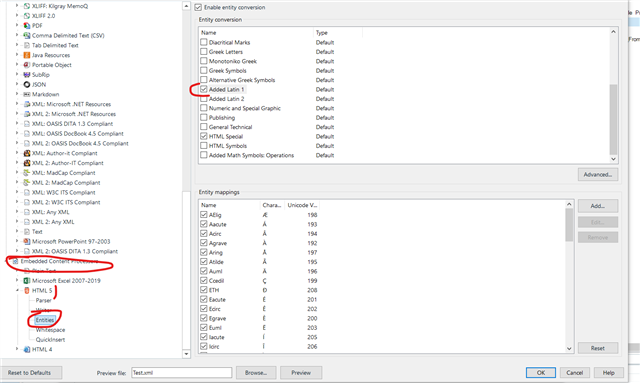Click the PDF file type icon

coord(27,26)
